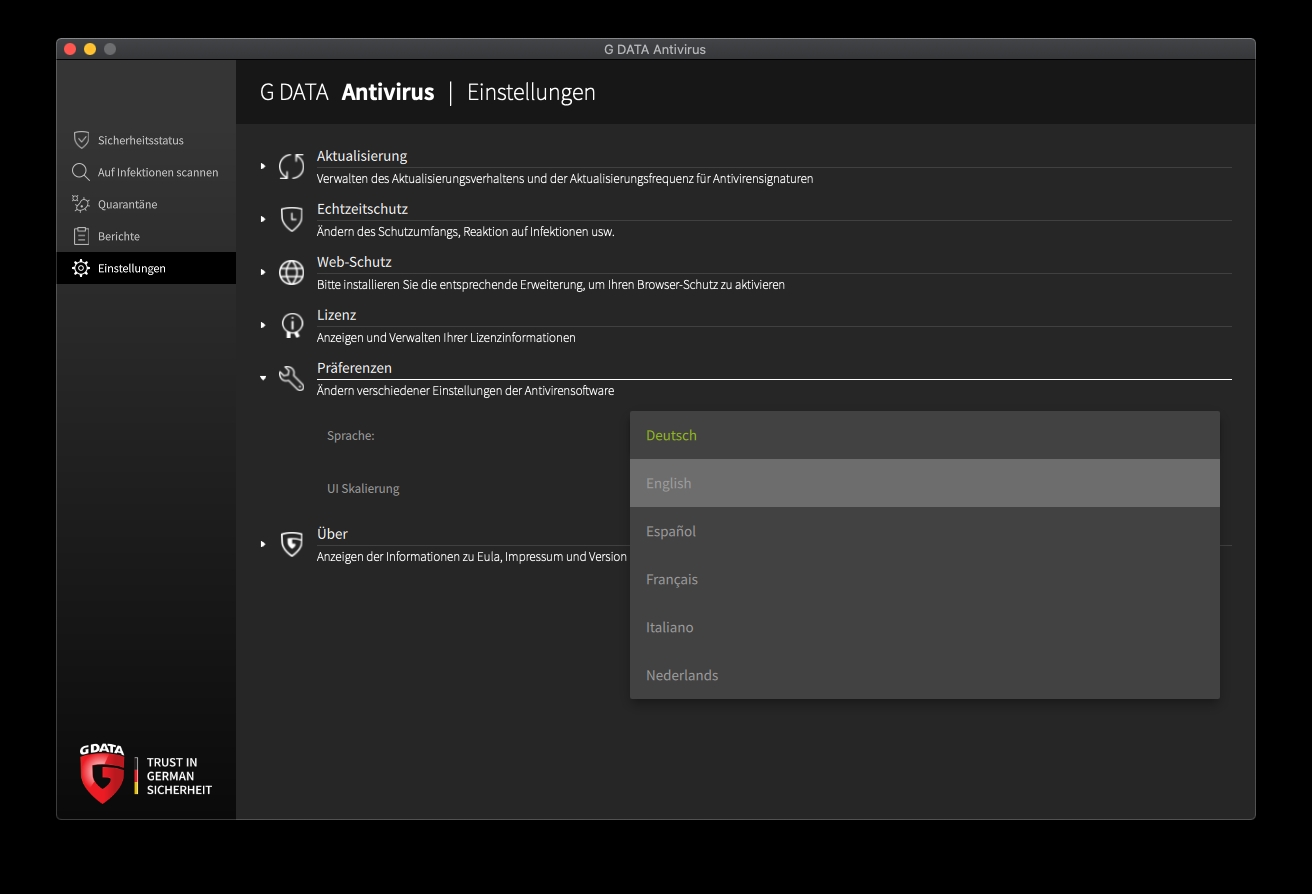Click 'Anzeigen der Informationen zu Eula' description

pyautogui.click(x=472, y=557)
